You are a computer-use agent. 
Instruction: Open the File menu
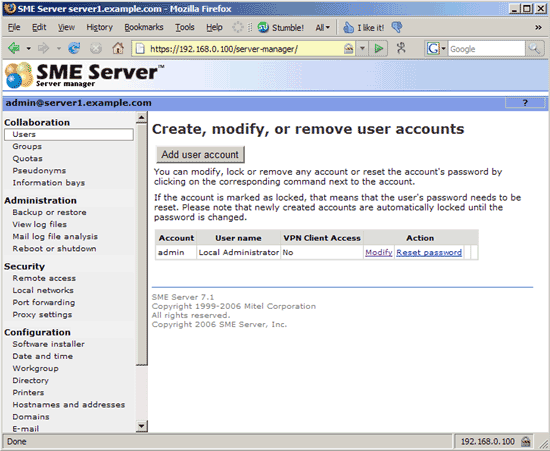[x=14, y=27]
